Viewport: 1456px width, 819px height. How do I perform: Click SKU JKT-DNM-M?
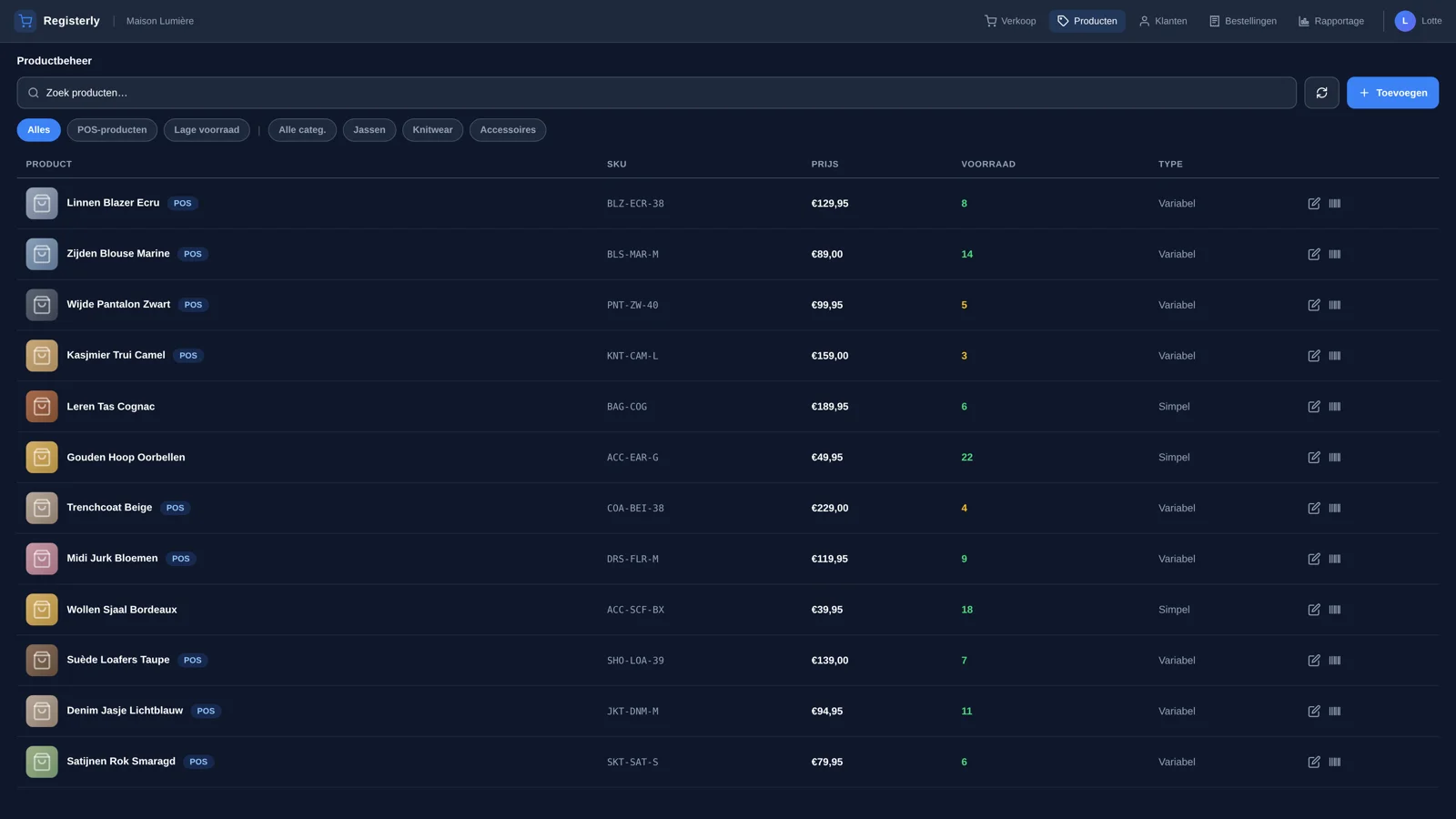click(x=632, y=712)
